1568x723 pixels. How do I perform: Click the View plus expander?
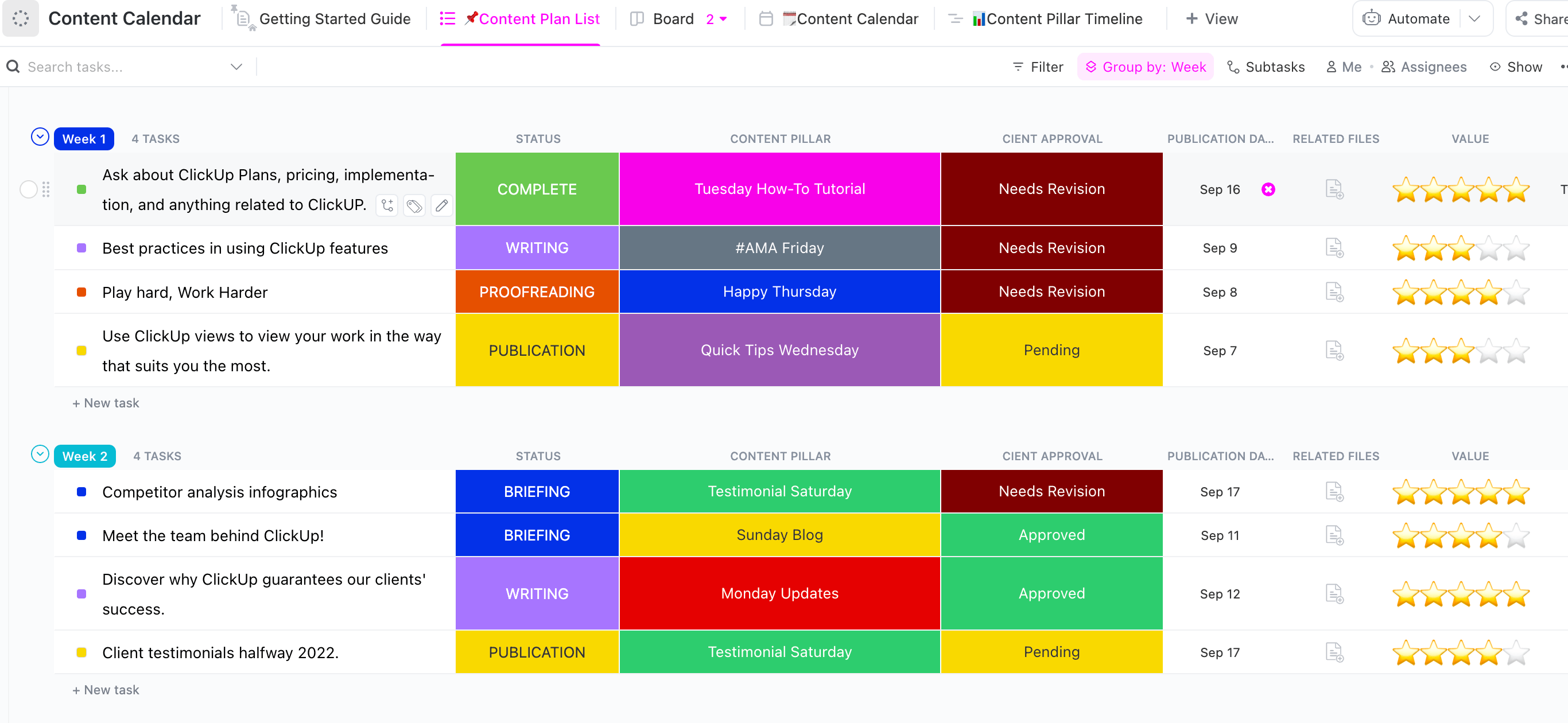tap(1214, 18)
